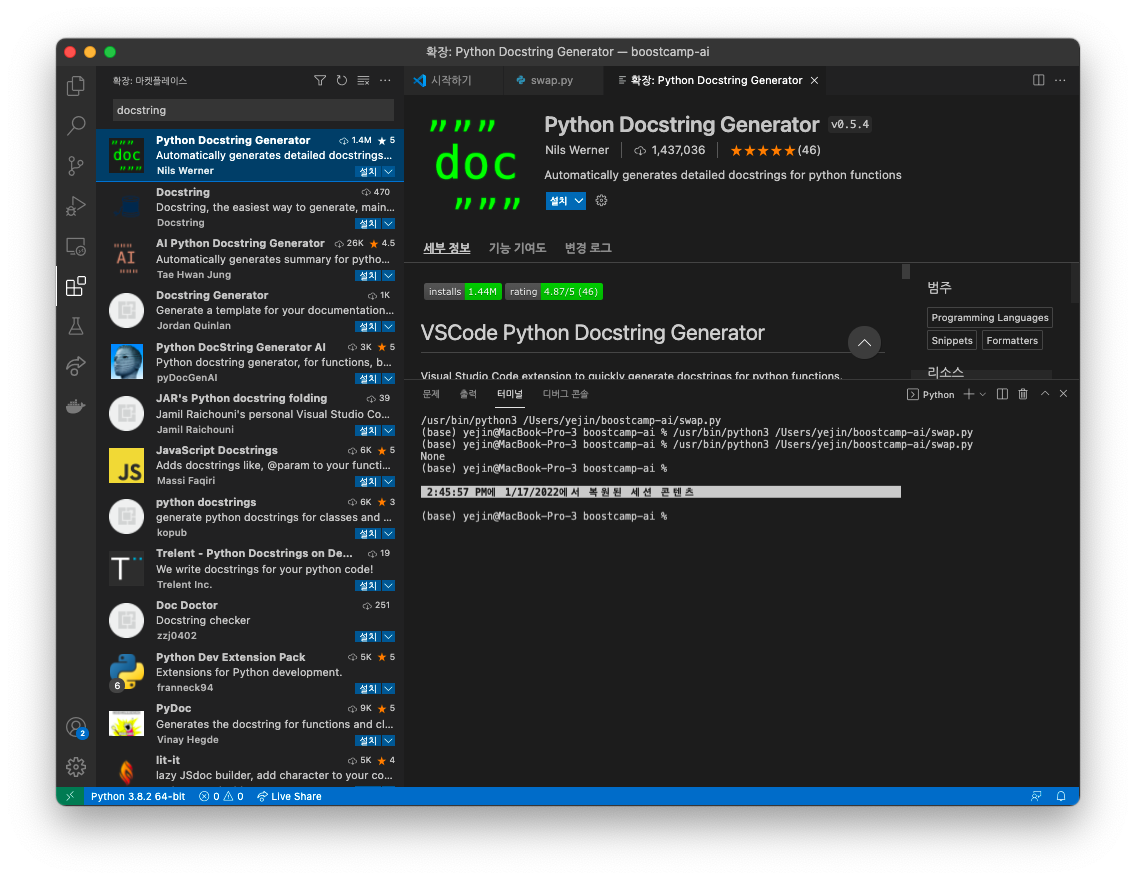The height and width of the screenshot is (880, 1136).
Task: Split the editor to the right
Action: tap(1038, 80)
